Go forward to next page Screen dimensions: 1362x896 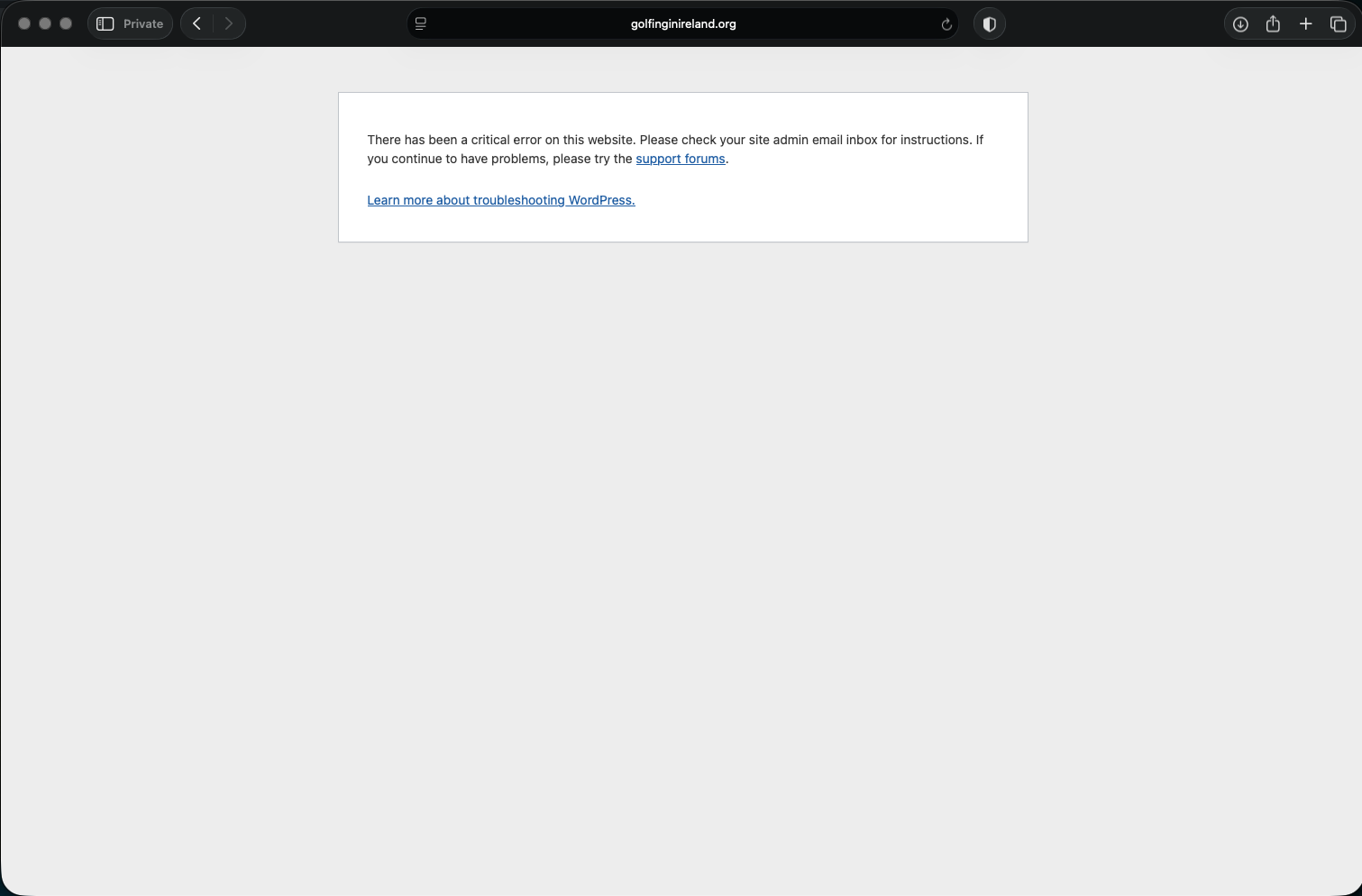(x=229, y=24)
